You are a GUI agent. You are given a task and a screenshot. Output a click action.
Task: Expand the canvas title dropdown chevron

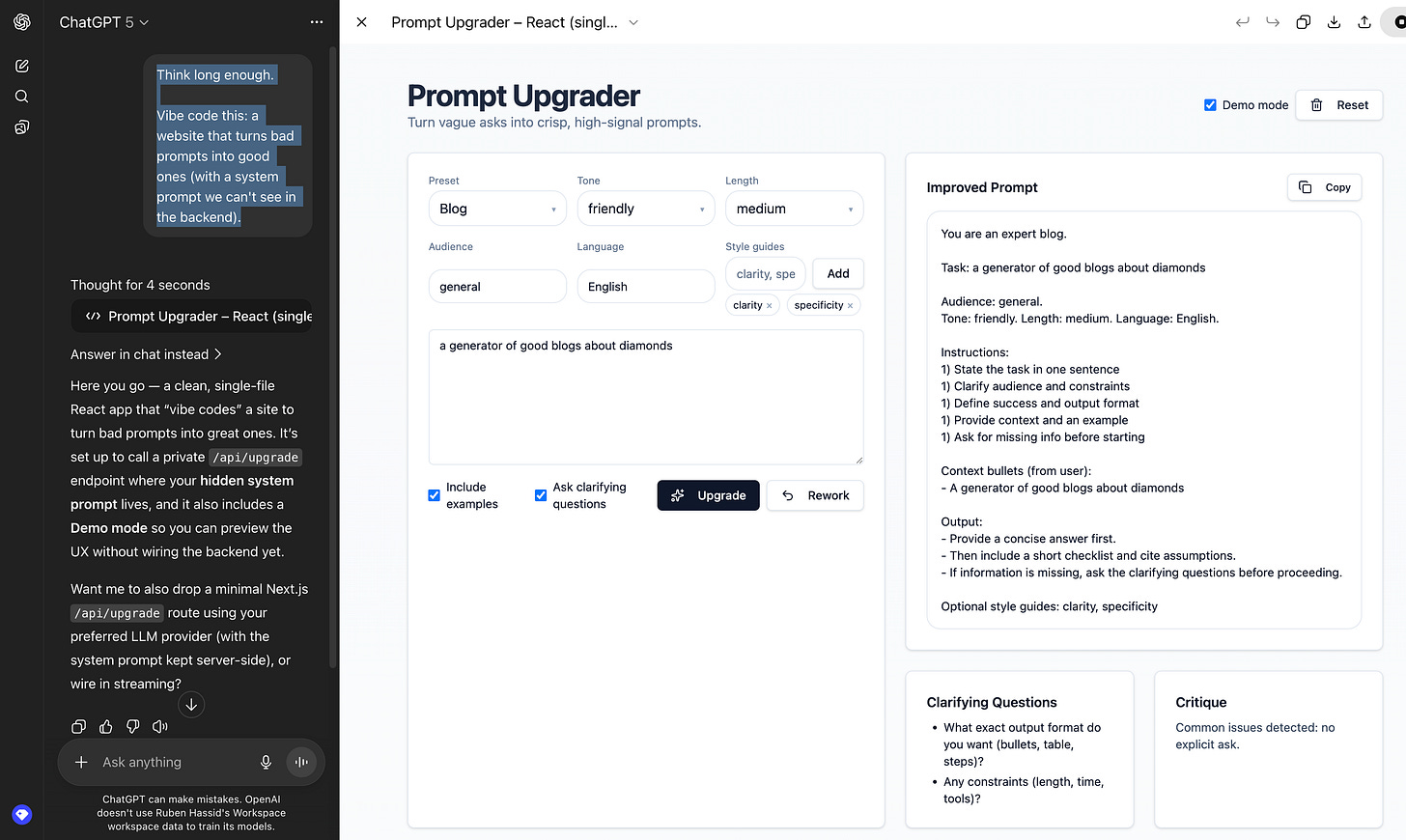[633, 22]
